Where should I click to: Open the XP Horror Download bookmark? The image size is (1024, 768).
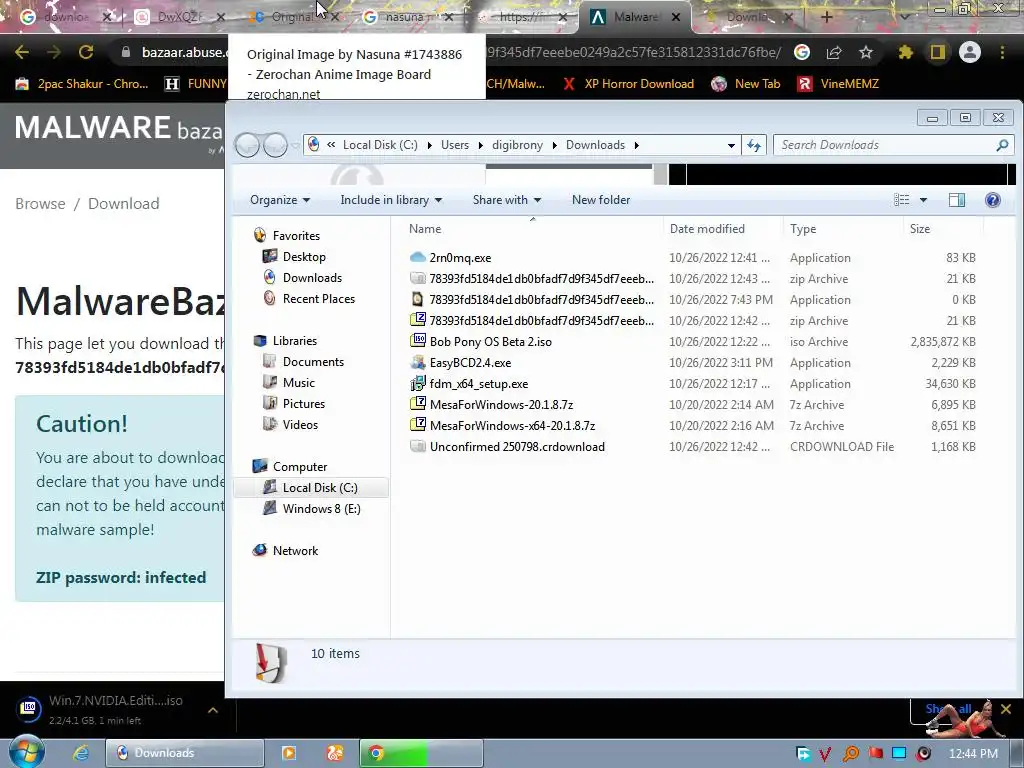coord(629,84)
